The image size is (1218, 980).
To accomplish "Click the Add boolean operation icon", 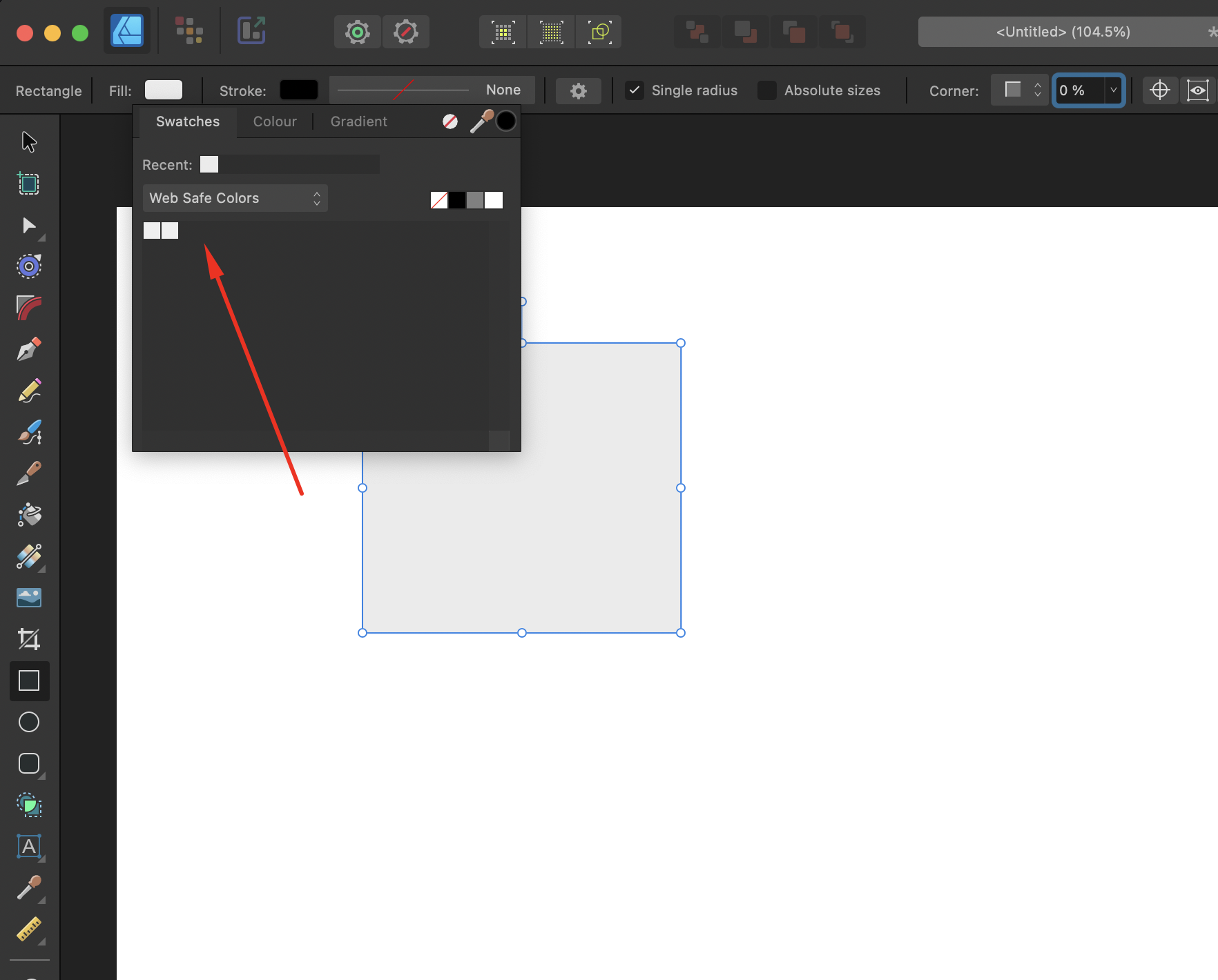I will pyautogui.click(x=697, y=32).
